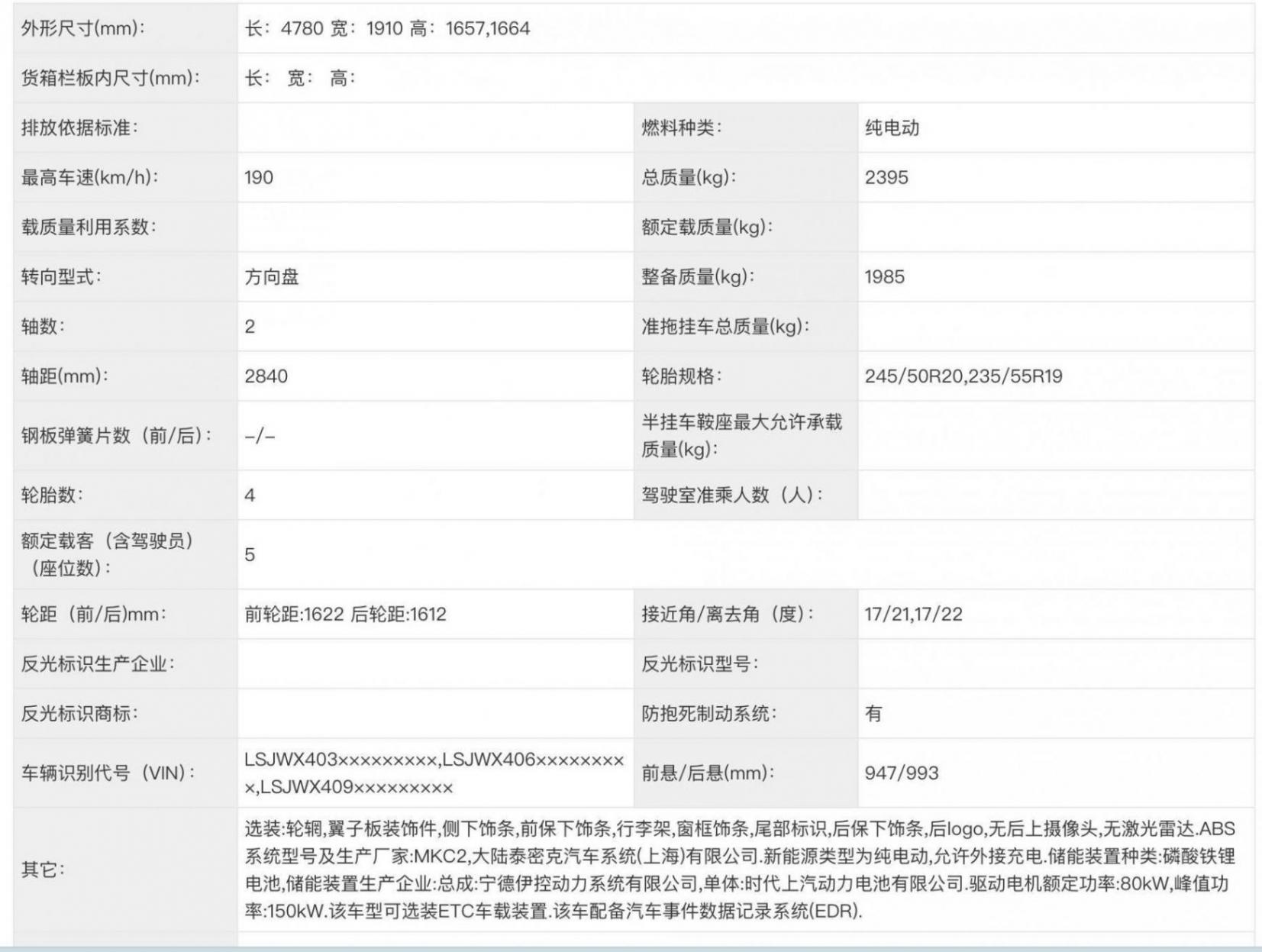This screenshot has height=952, width=1262.
Task: Select the total mass value 2395
Action: tap(886, 177)
